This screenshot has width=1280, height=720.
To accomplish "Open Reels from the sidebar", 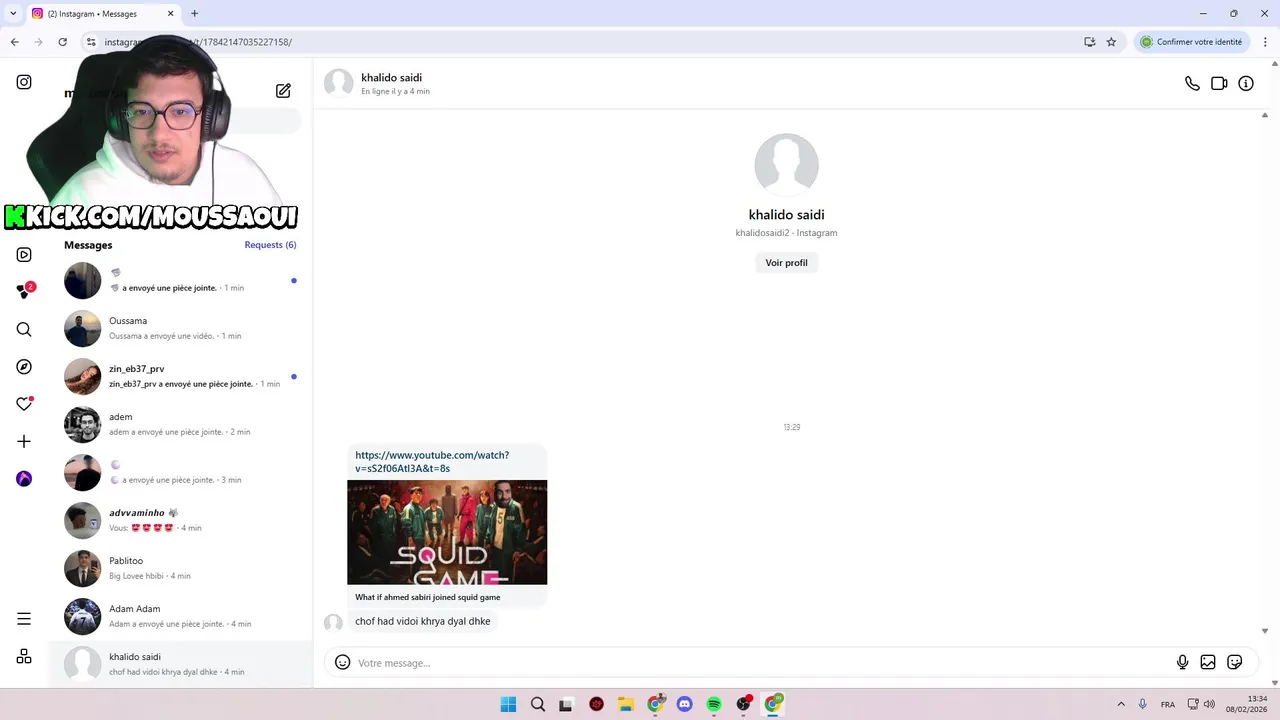I will point(24,254).
